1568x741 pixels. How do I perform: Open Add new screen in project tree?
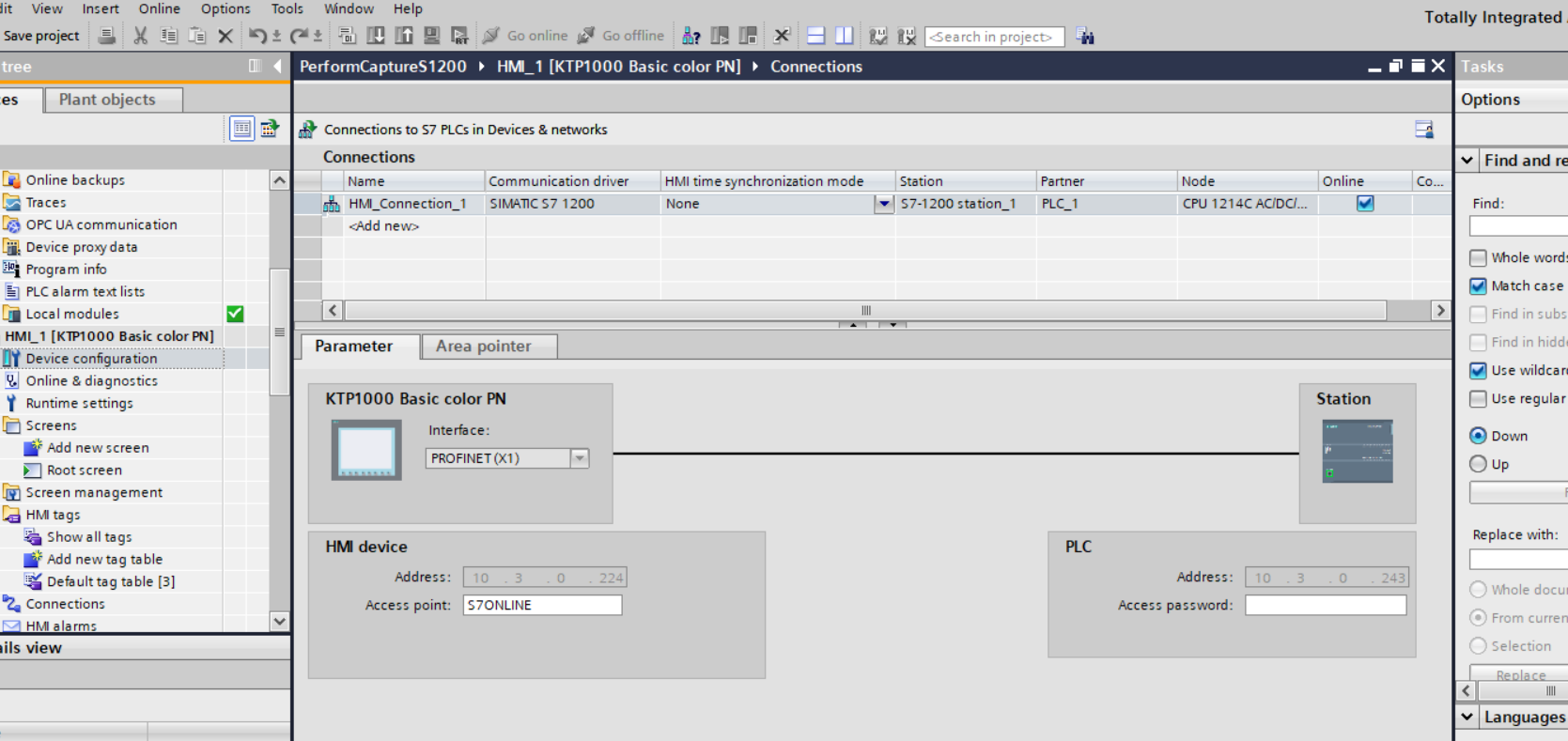[x=98, y=448]
